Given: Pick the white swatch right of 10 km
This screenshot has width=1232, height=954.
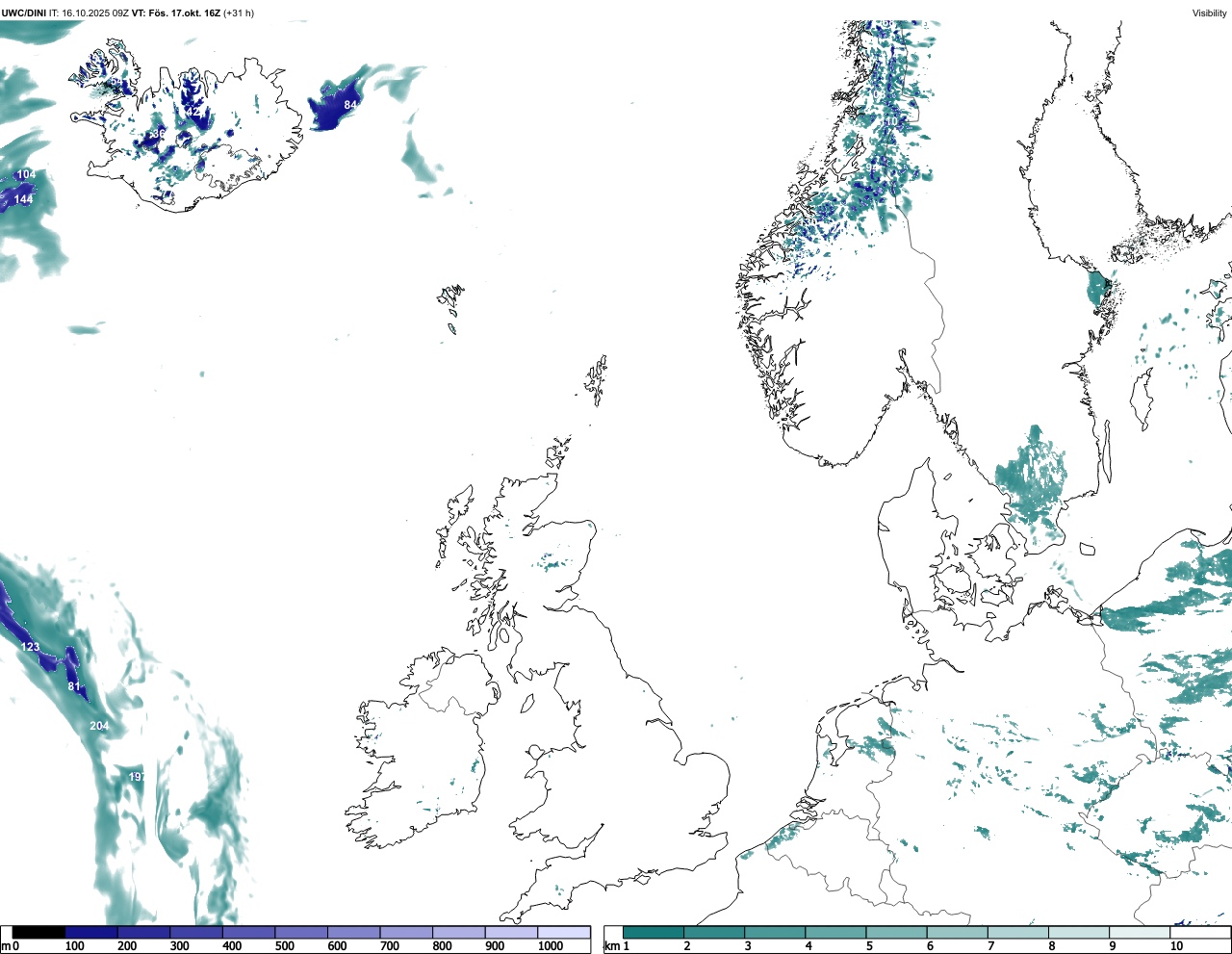Looking at the screenshot, I should tap(1200, 932).
